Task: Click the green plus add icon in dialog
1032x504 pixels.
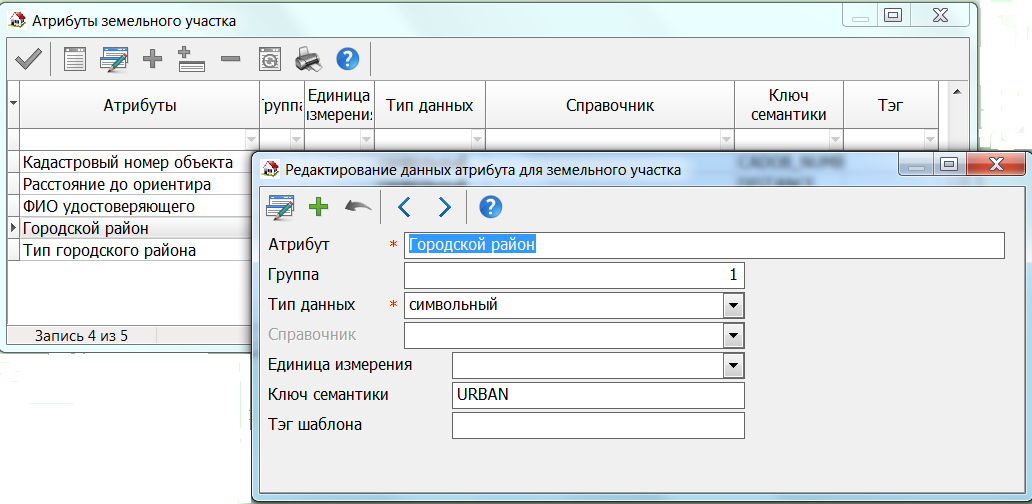Action: [x=318, y=207]
